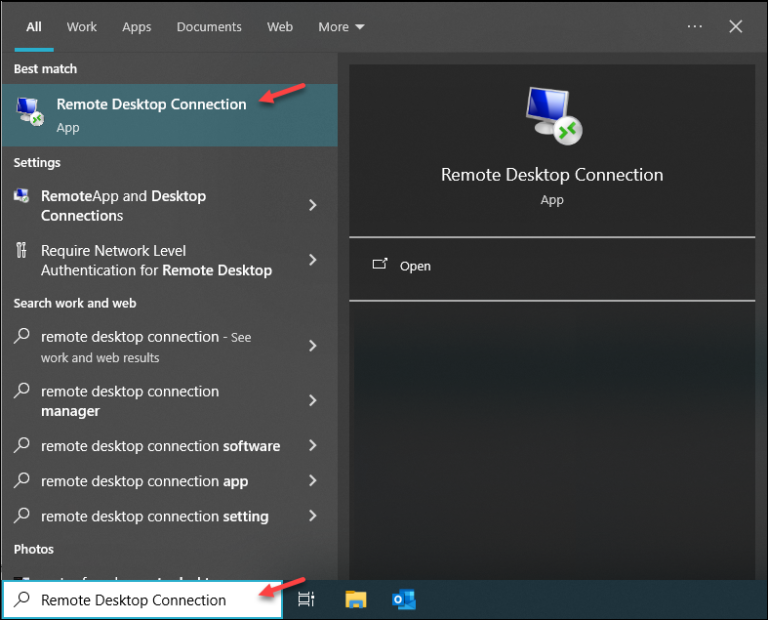The height and width of the screenshot is (620, 768).
Task: Click search icon beside 'connection setting' suggestion
Action: [x=22, y=515]
